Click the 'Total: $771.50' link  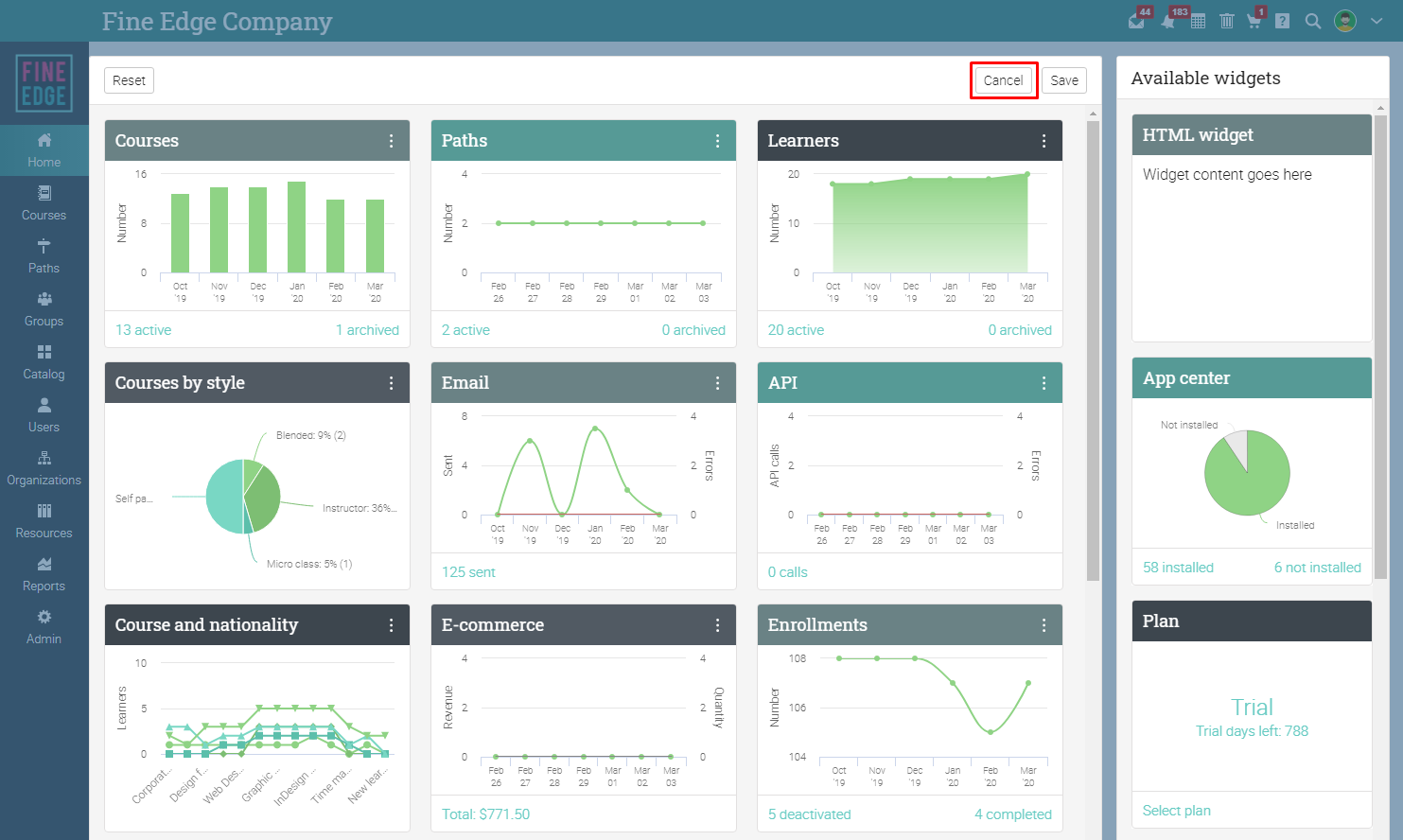click(x=485, y=814)
